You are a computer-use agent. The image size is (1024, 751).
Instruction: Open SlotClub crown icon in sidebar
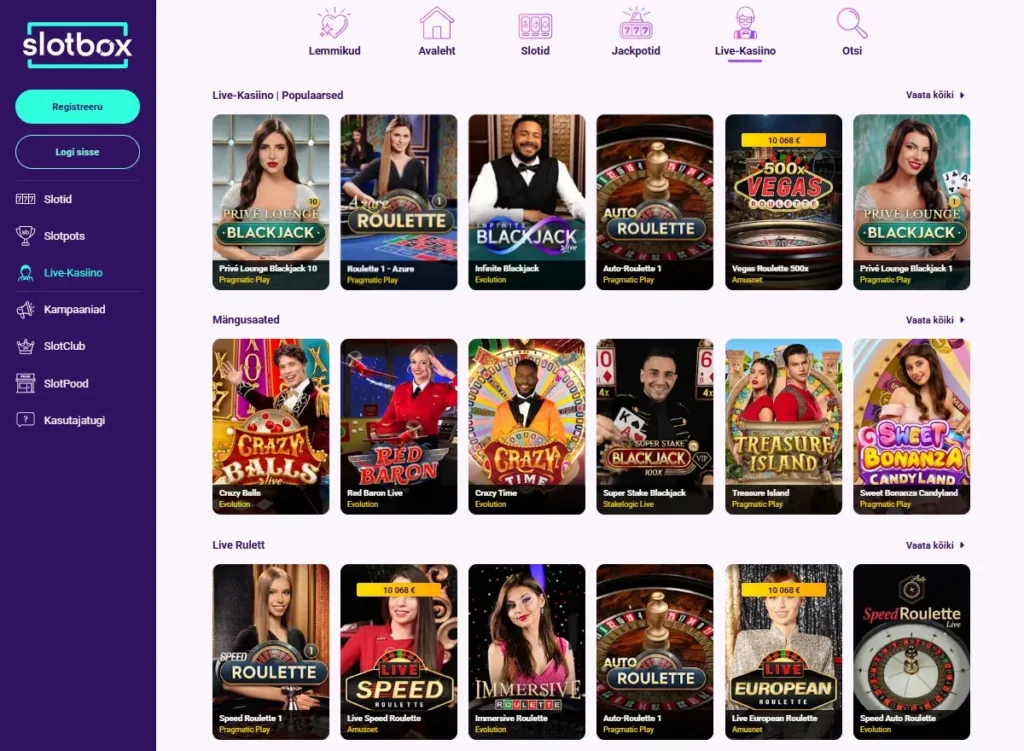tap(25, 346)
